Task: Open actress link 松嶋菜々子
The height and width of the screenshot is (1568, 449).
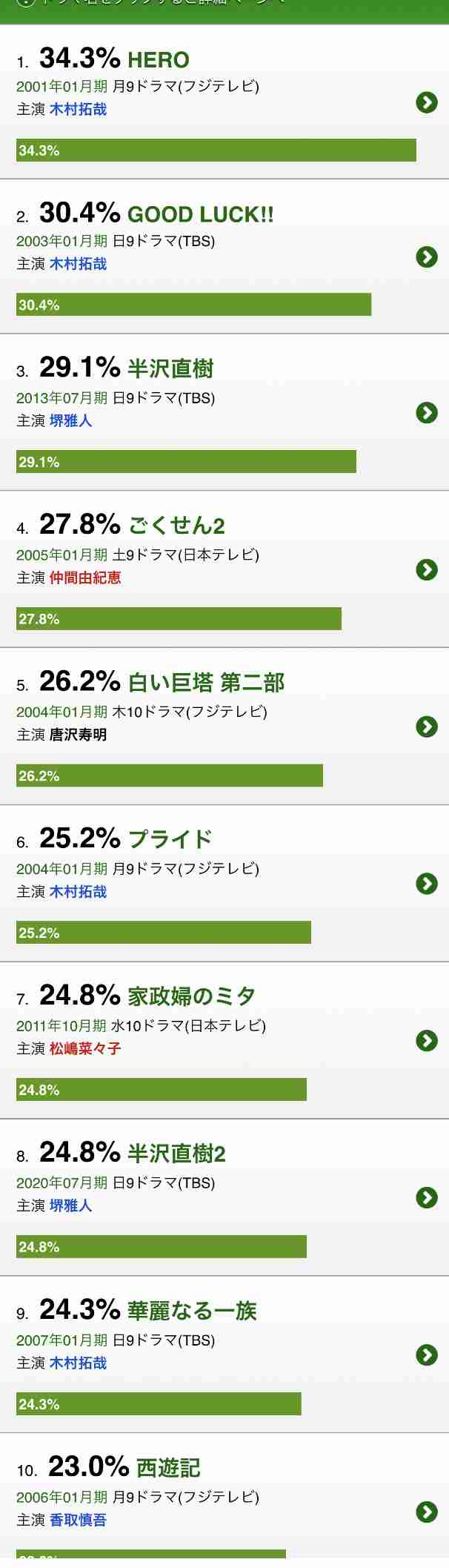Action: point(85,1049)
